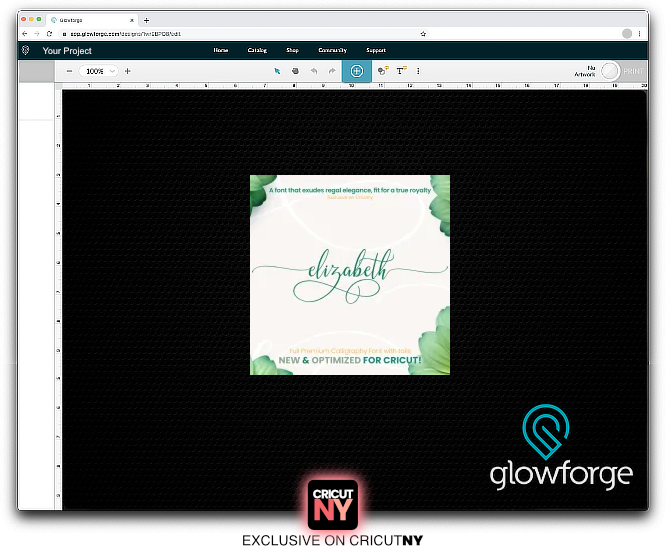Image resolution: width=666 pixels, height=552 pixels.
Task: Select the text tool
Action: (x=401, y=71)
